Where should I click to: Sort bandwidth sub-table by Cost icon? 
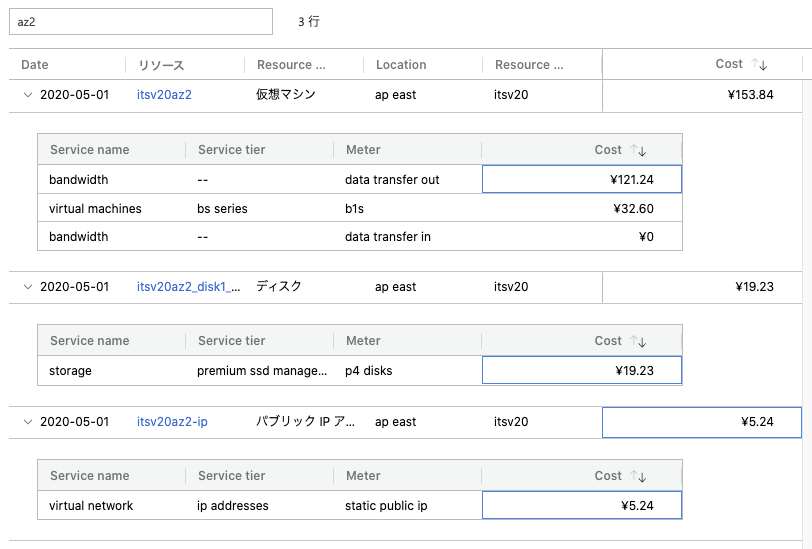click(636, 150)
